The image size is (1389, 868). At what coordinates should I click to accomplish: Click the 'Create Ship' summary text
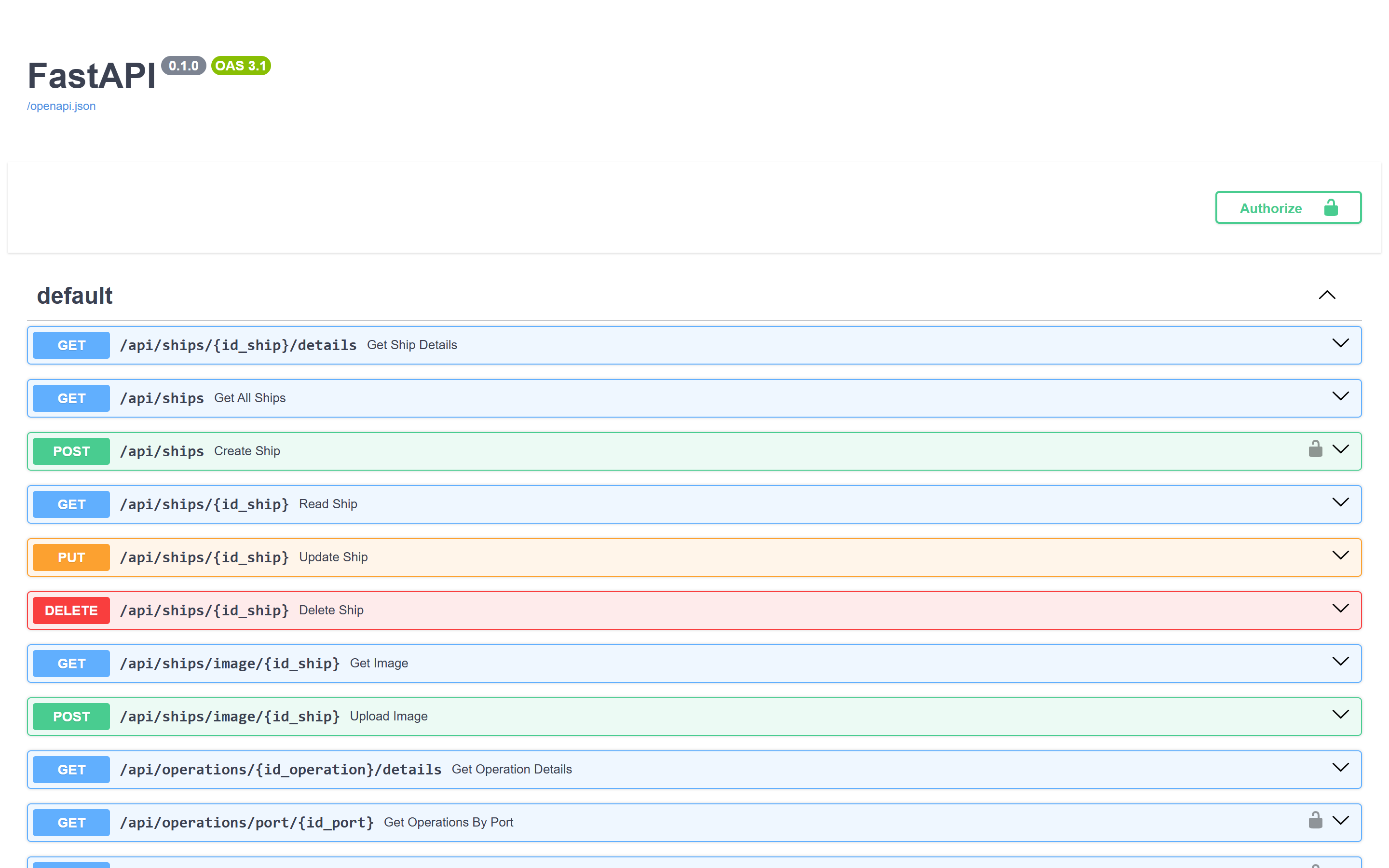pyautogui.click(x=247, y=451)
